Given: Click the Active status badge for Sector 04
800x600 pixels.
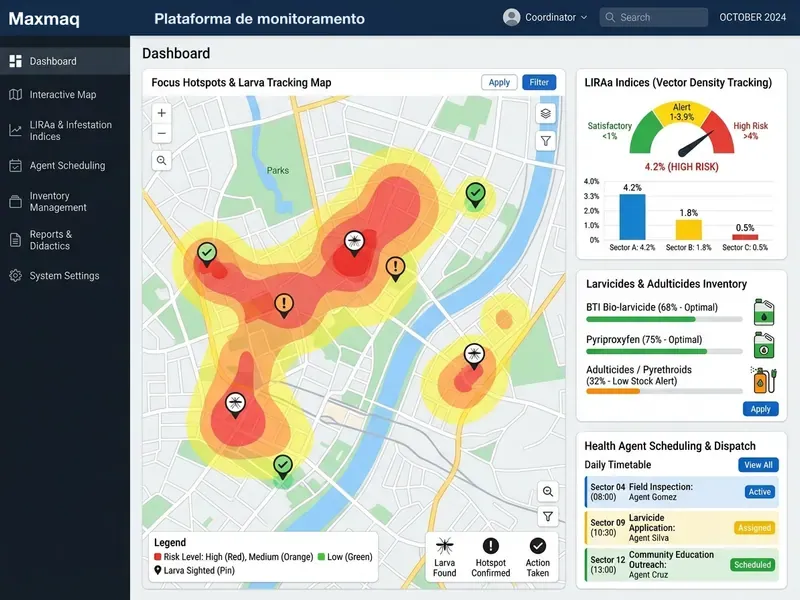Looking at the screenshot, I should (760, 492).
